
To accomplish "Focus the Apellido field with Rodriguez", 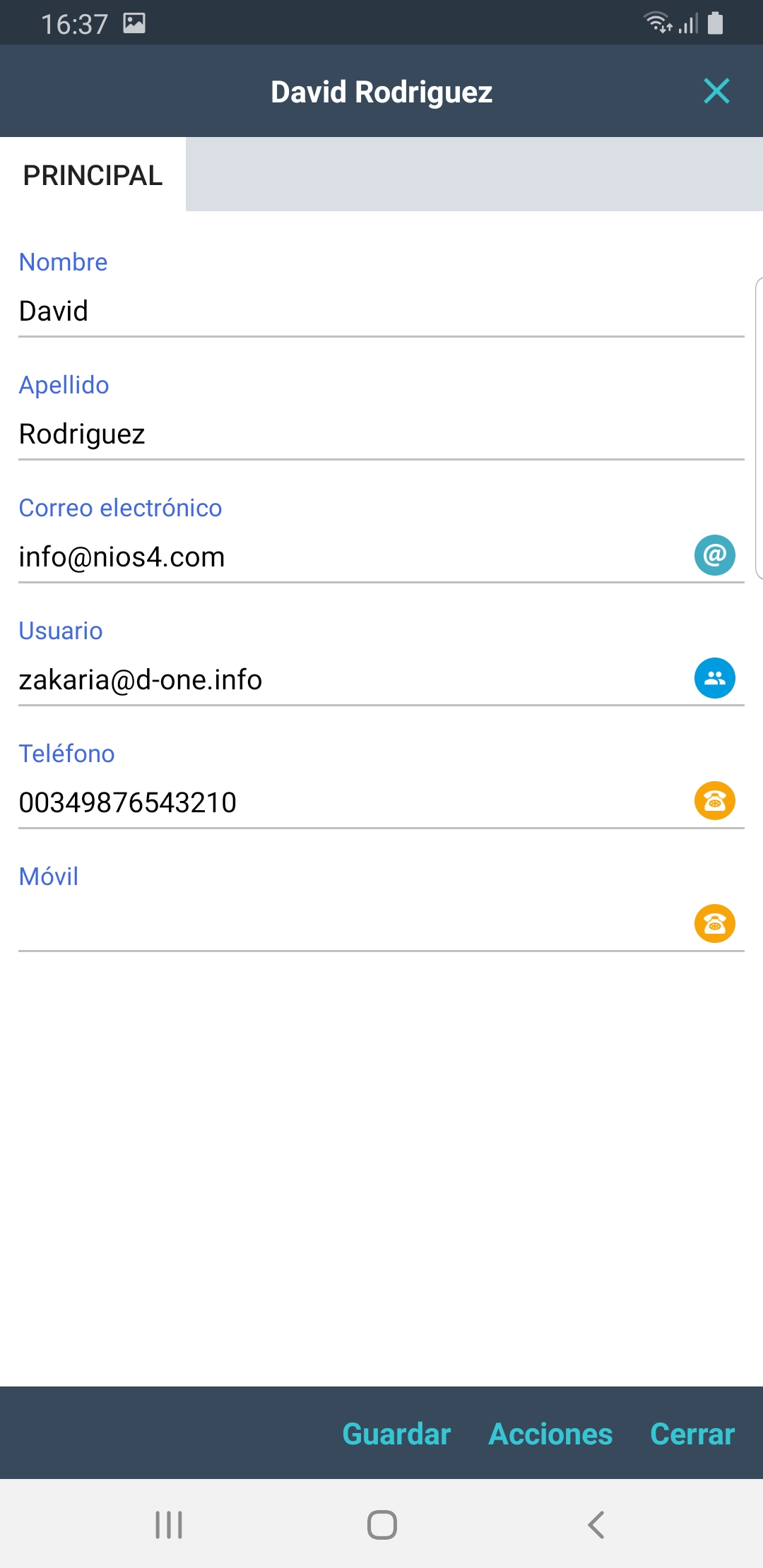I will (353, 434).
